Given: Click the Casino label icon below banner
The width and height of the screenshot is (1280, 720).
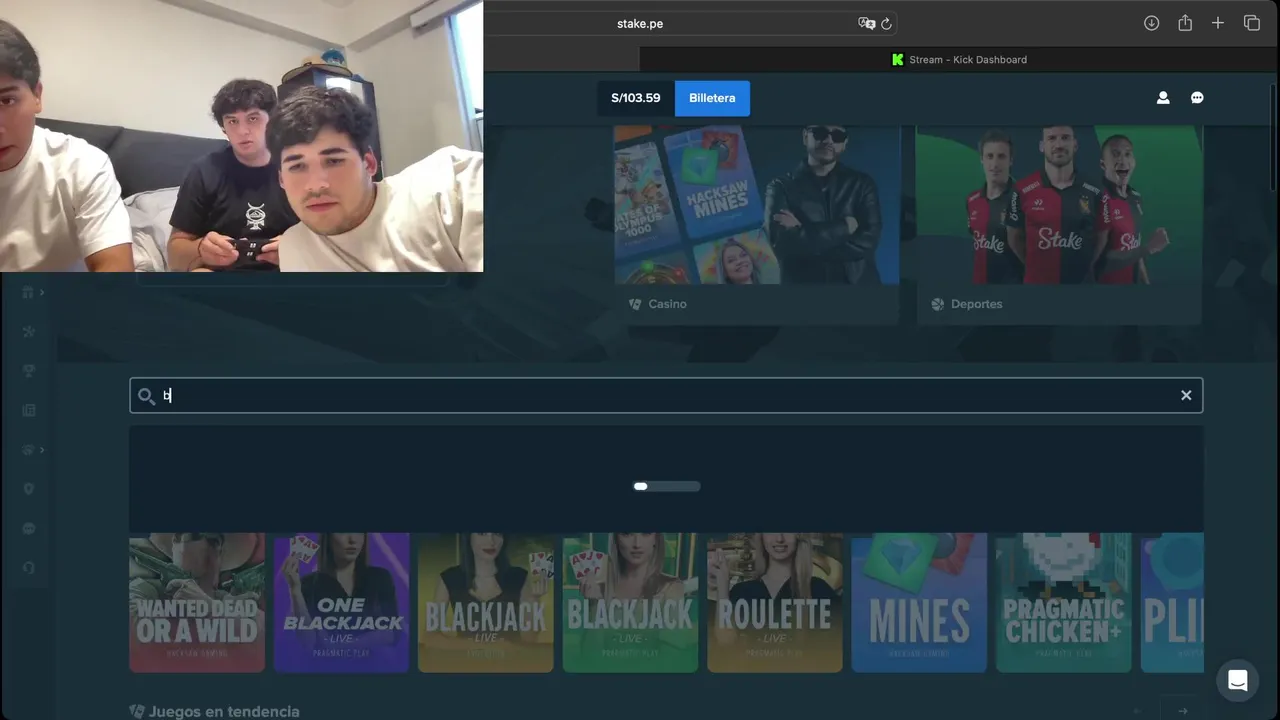Looking at the screenshot, I should (x=634, y=304).
